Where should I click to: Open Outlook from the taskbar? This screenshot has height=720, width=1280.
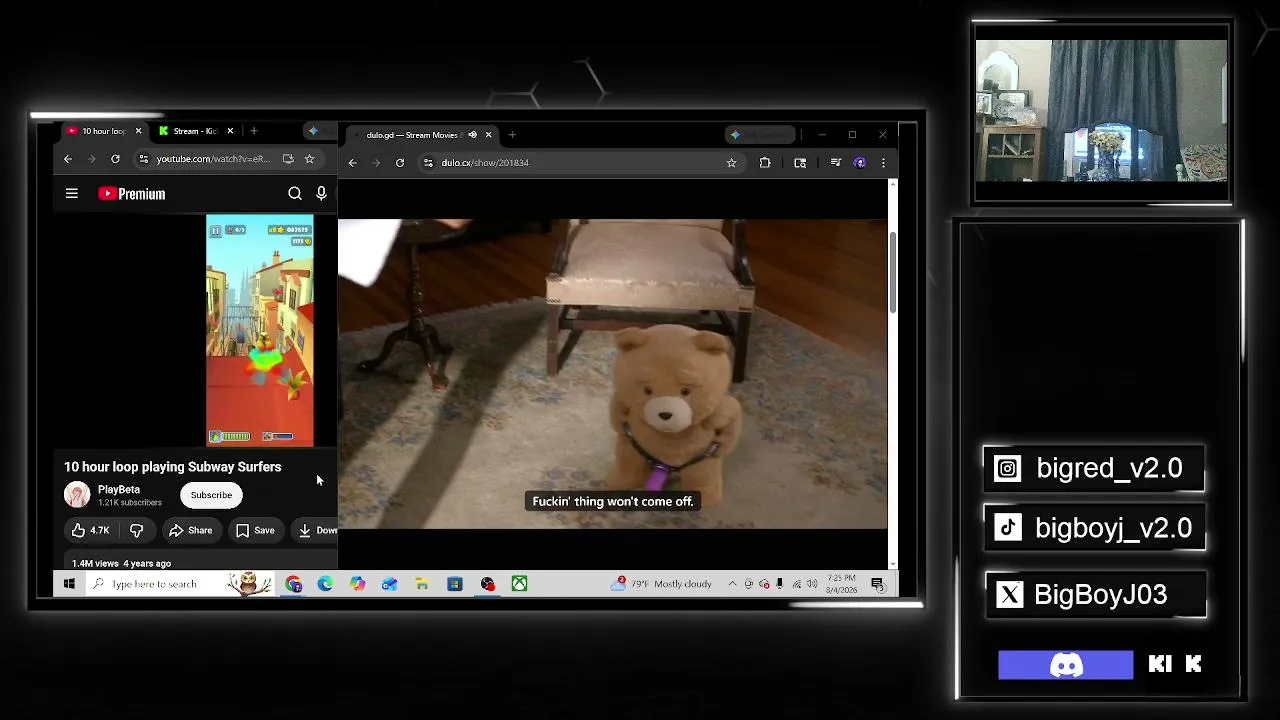(x=390, y=584)
